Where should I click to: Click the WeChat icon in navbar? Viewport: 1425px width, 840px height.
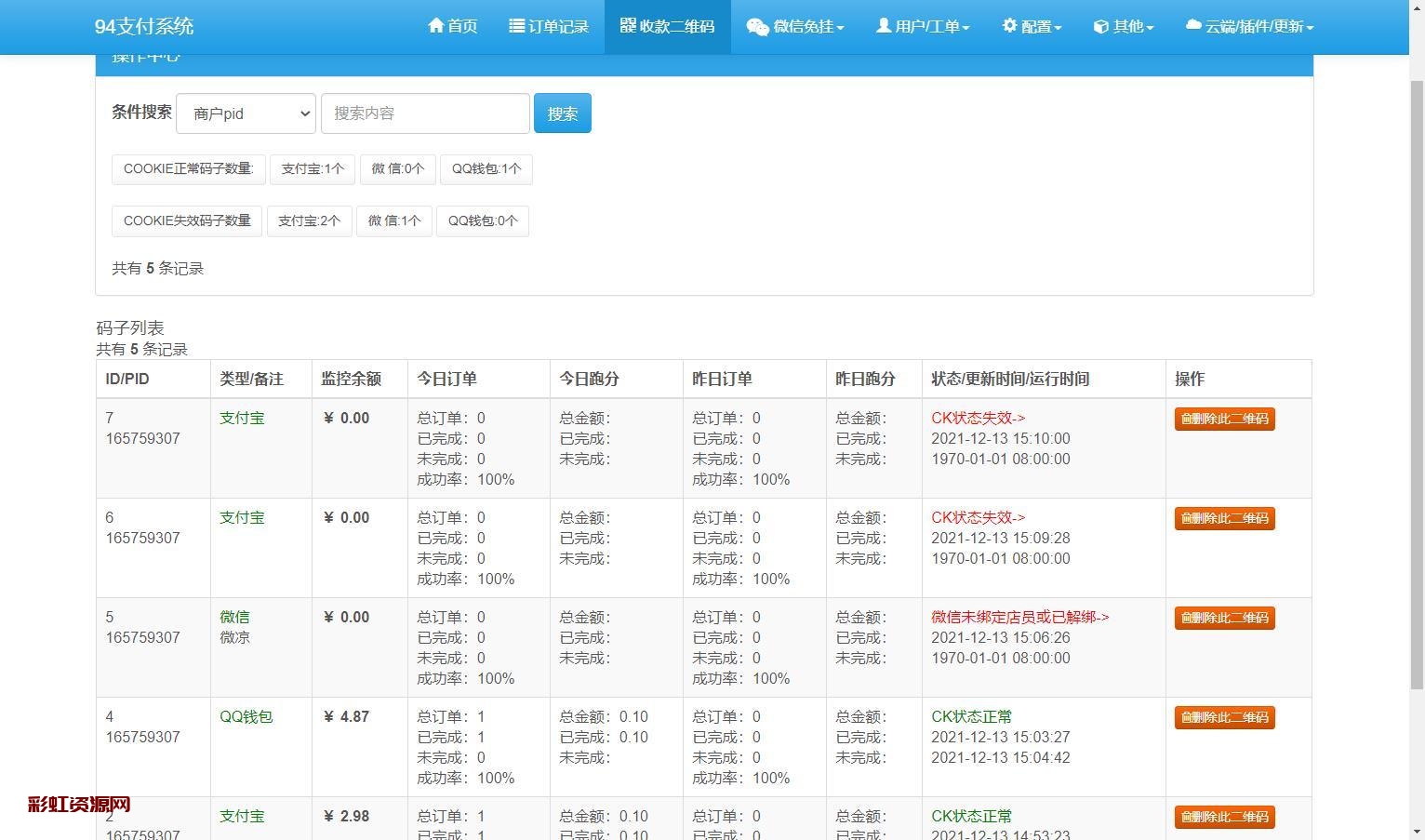(757, 27)
